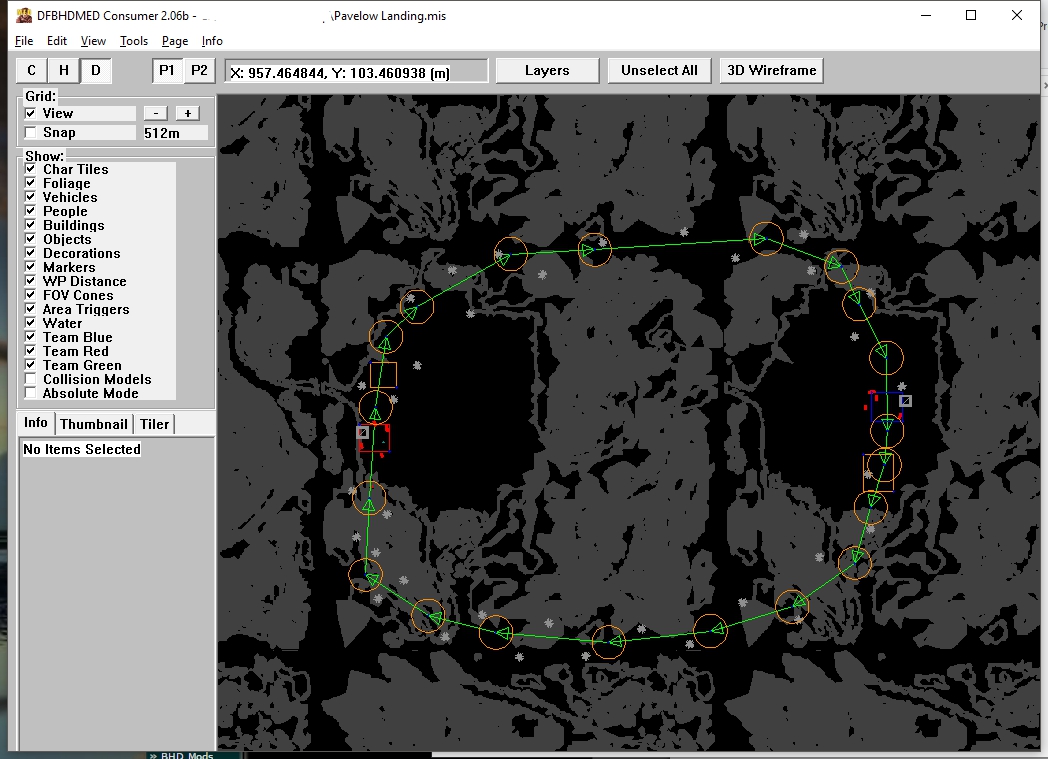This screenshot has height=759, width=1048.
Task: Switch to the Thumbnail tab
Action: point(94,424)
